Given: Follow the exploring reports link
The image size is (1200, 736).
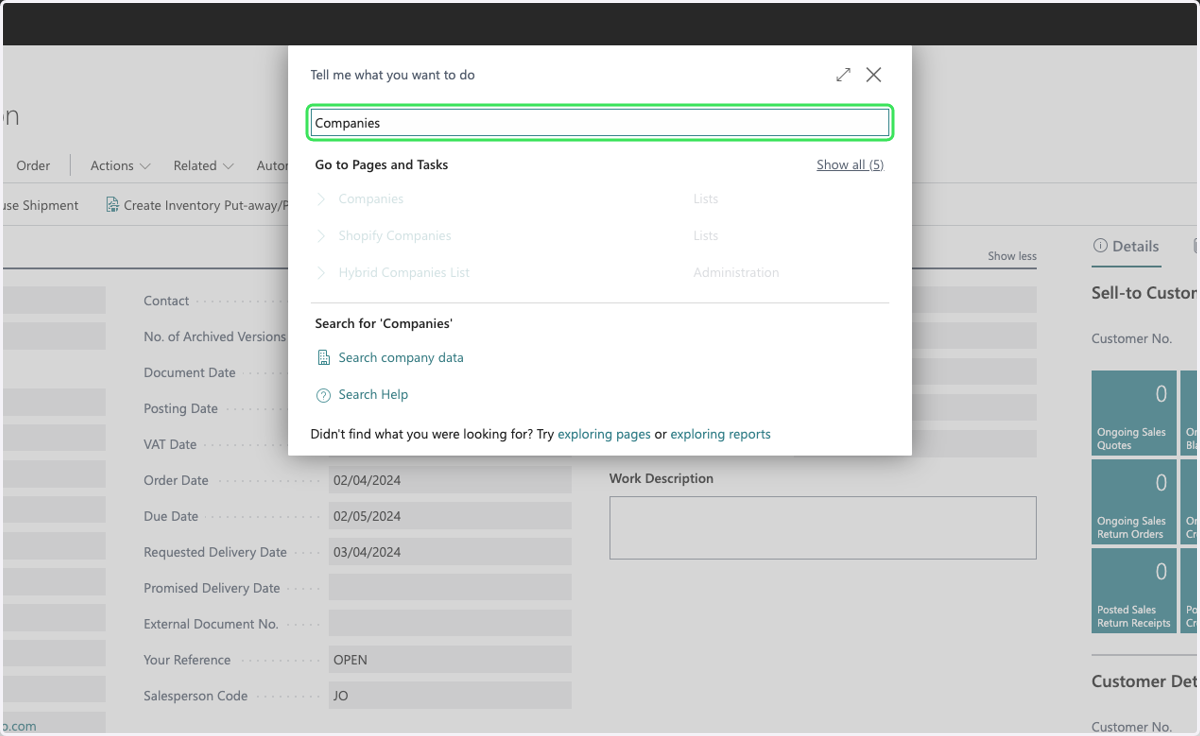Looking at the screenshot, I should pyautogui.click(x=720, y=434).
